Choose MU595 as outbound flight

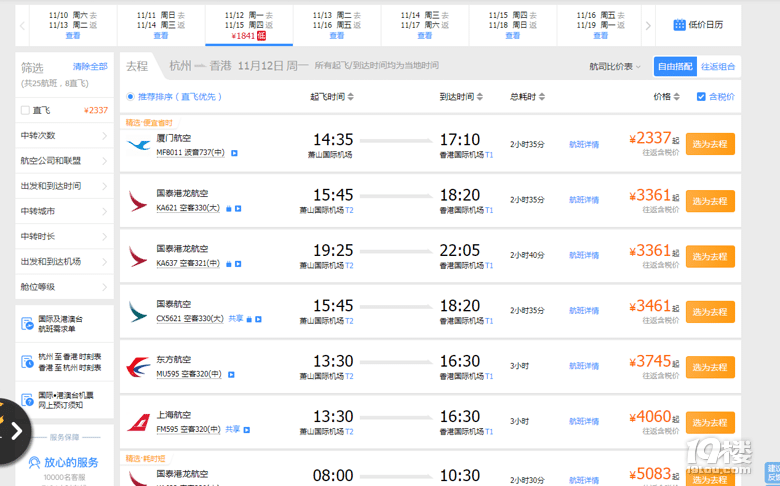710,367
